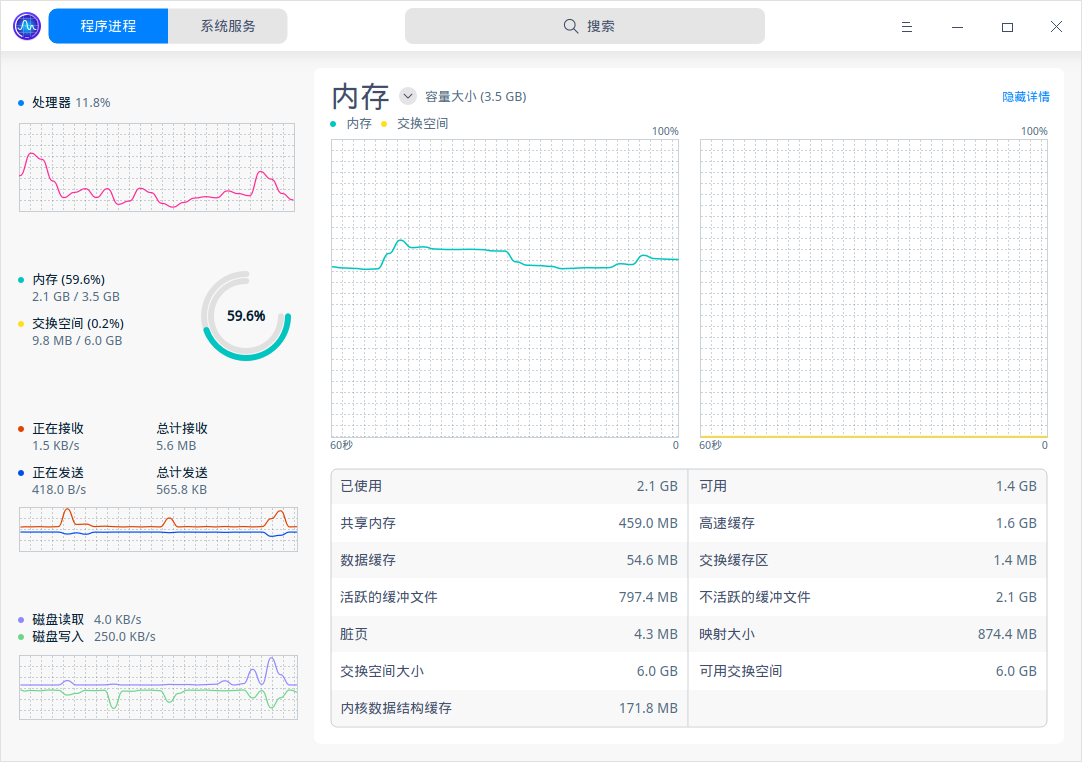Select the 处理器 CPU usage graph in sidebar
1082x762 pixels.
coord(156,167)
